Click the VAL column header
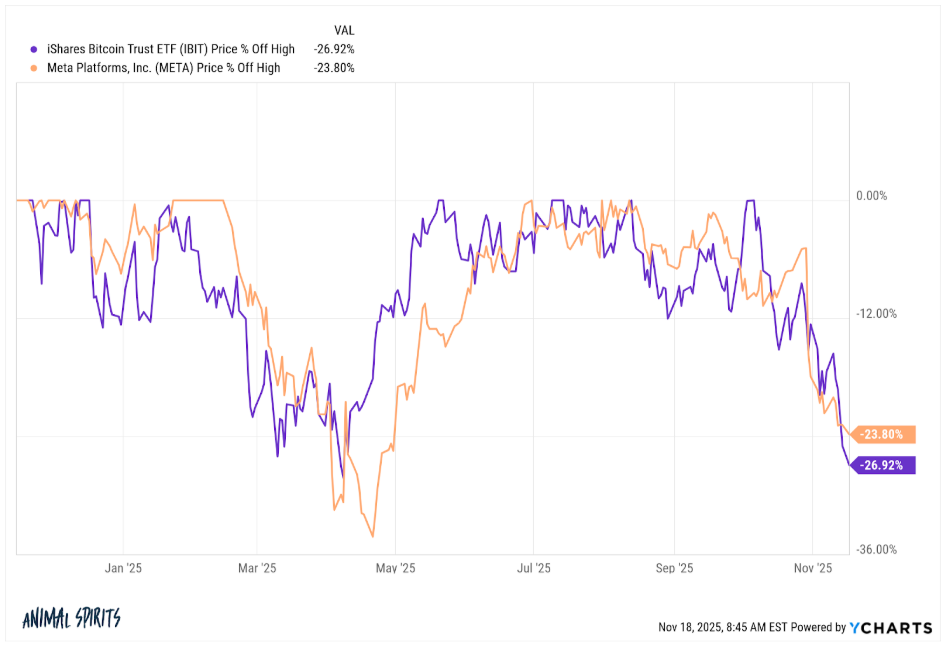 (x=344, y=29)
